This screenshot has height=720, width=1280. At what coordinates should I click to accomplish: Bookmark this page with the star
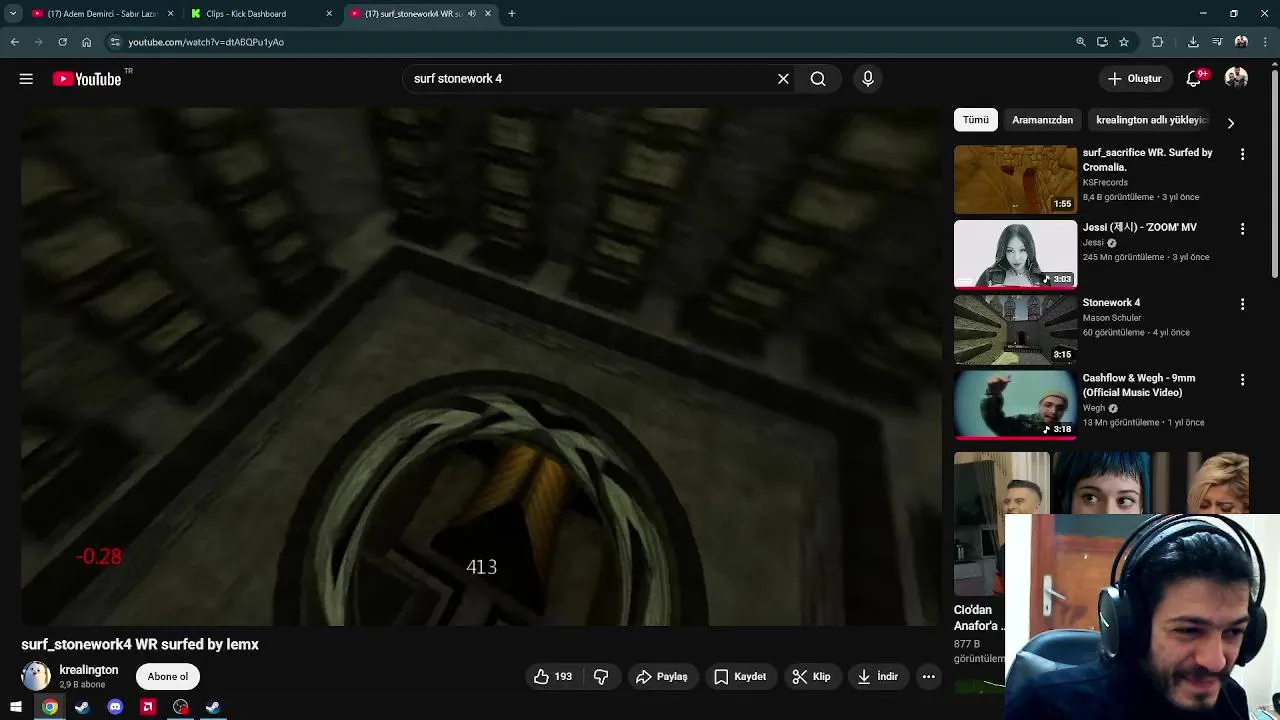coord(1124,42)
